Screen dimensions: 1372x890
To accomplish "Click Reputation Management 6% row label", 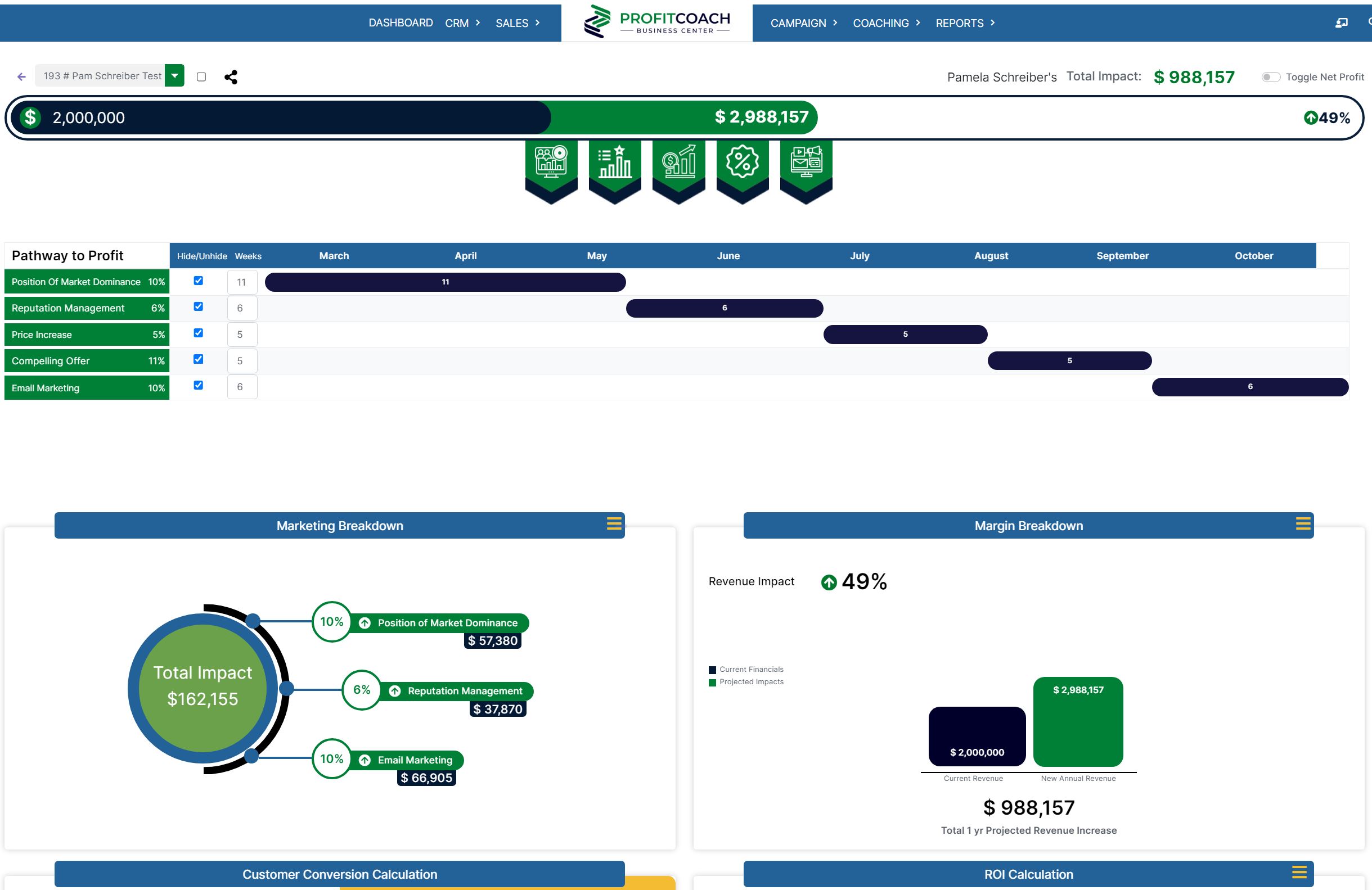I will [x=87, y=308].
